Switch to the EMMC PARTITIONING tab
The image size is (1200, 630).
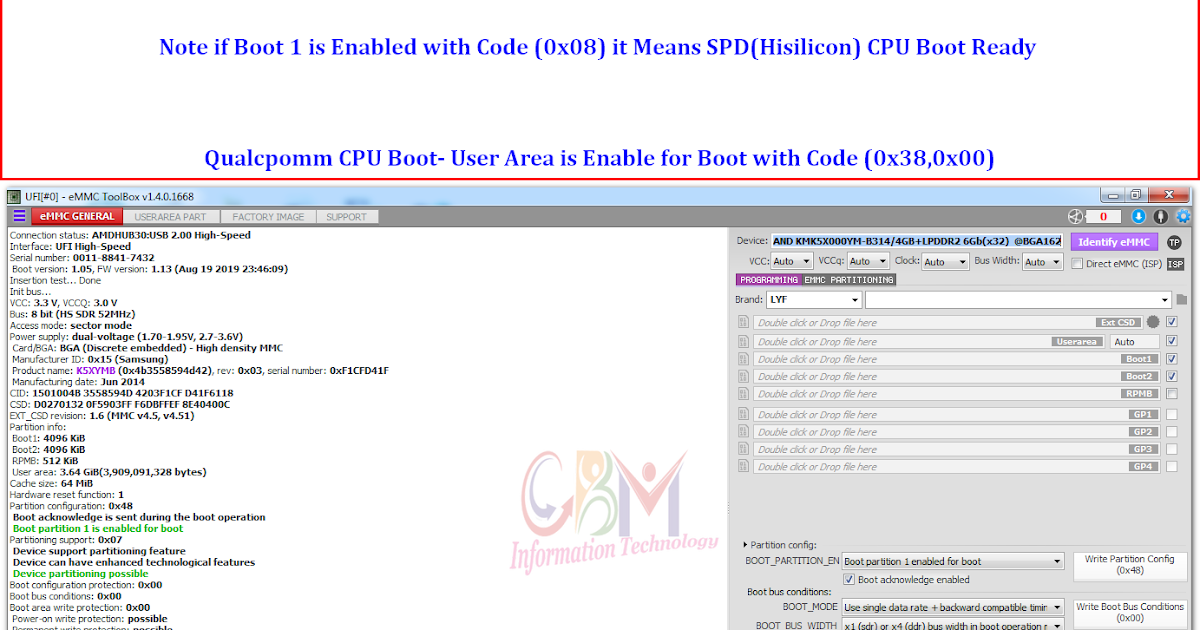pyautogui.click(x=851, y=281)
